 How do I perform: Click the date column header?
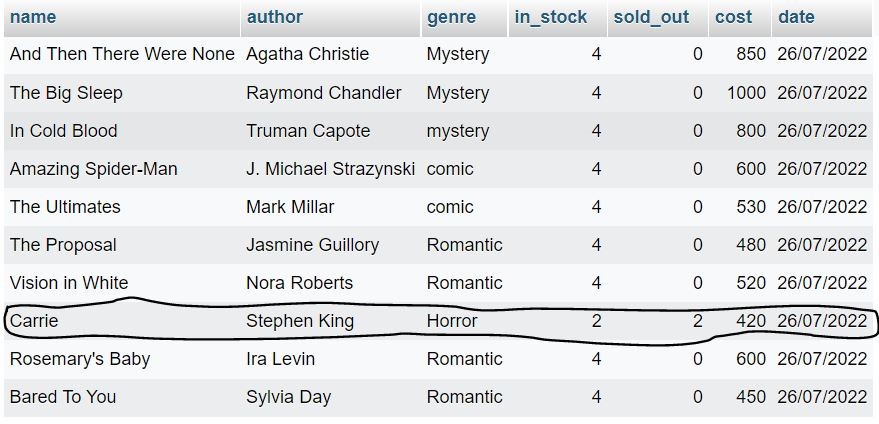[796, 17]
